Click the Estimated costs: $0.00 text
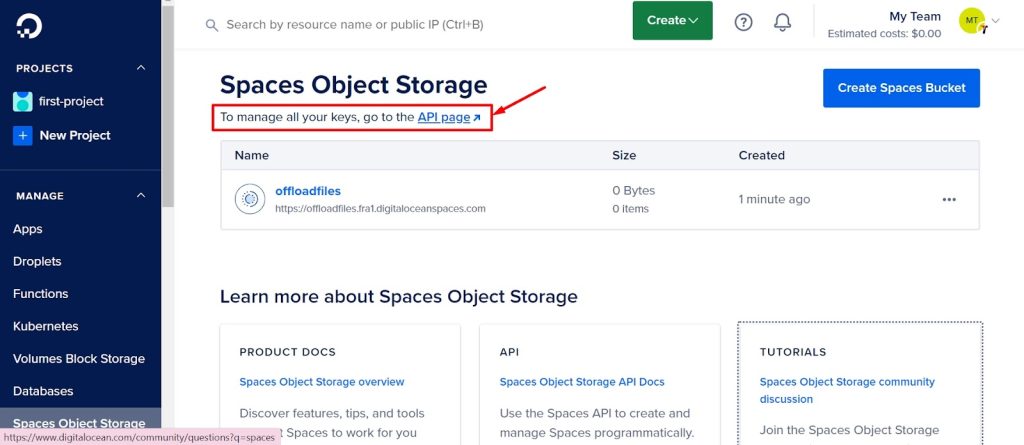The image size is (1024, 445). point(884,33)
